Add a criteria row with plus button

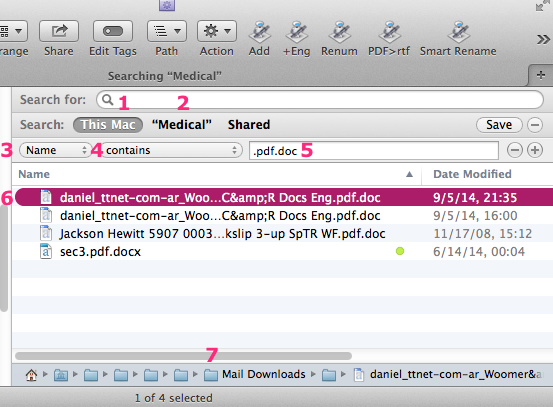click(535, 150)
